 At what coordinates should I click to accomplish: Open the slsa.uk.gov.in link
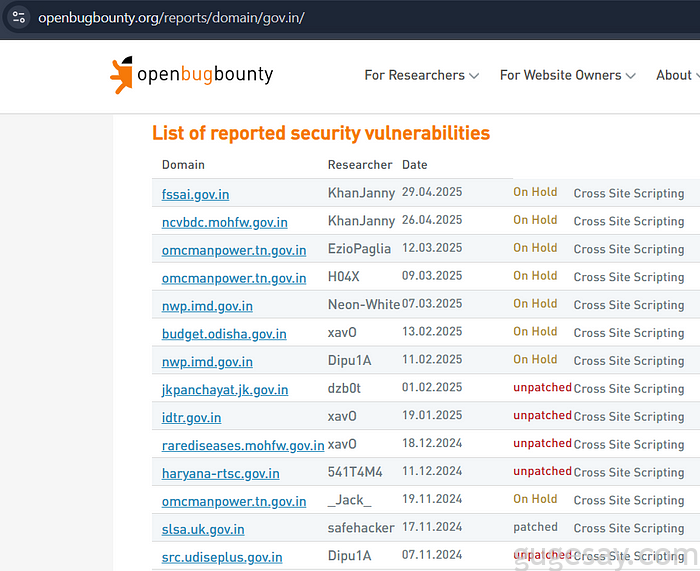tap(203, 529)
